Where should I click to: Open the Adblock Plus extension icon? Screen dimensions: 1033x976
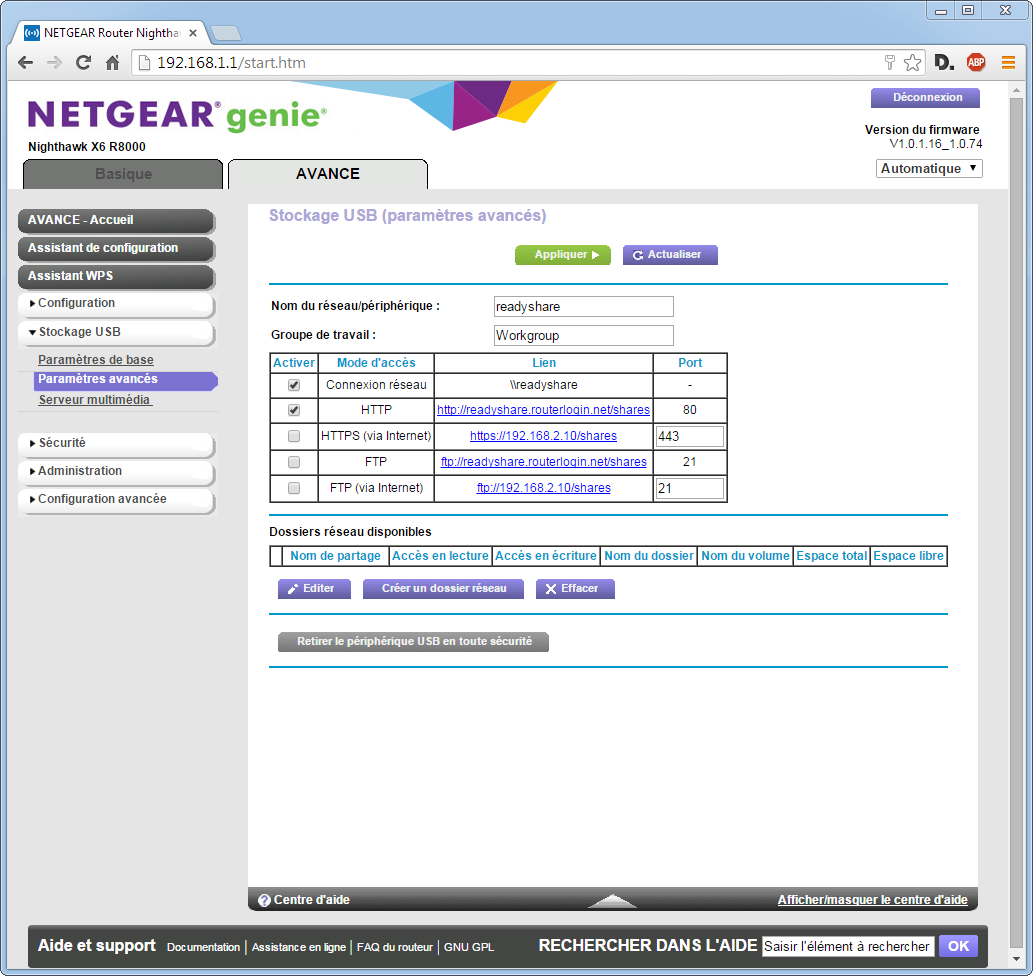975,63
